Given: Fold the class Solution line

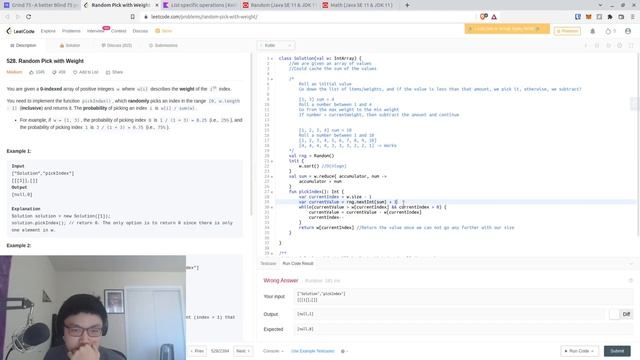Looking at the screenshot, I should click(x=272, y=58).
